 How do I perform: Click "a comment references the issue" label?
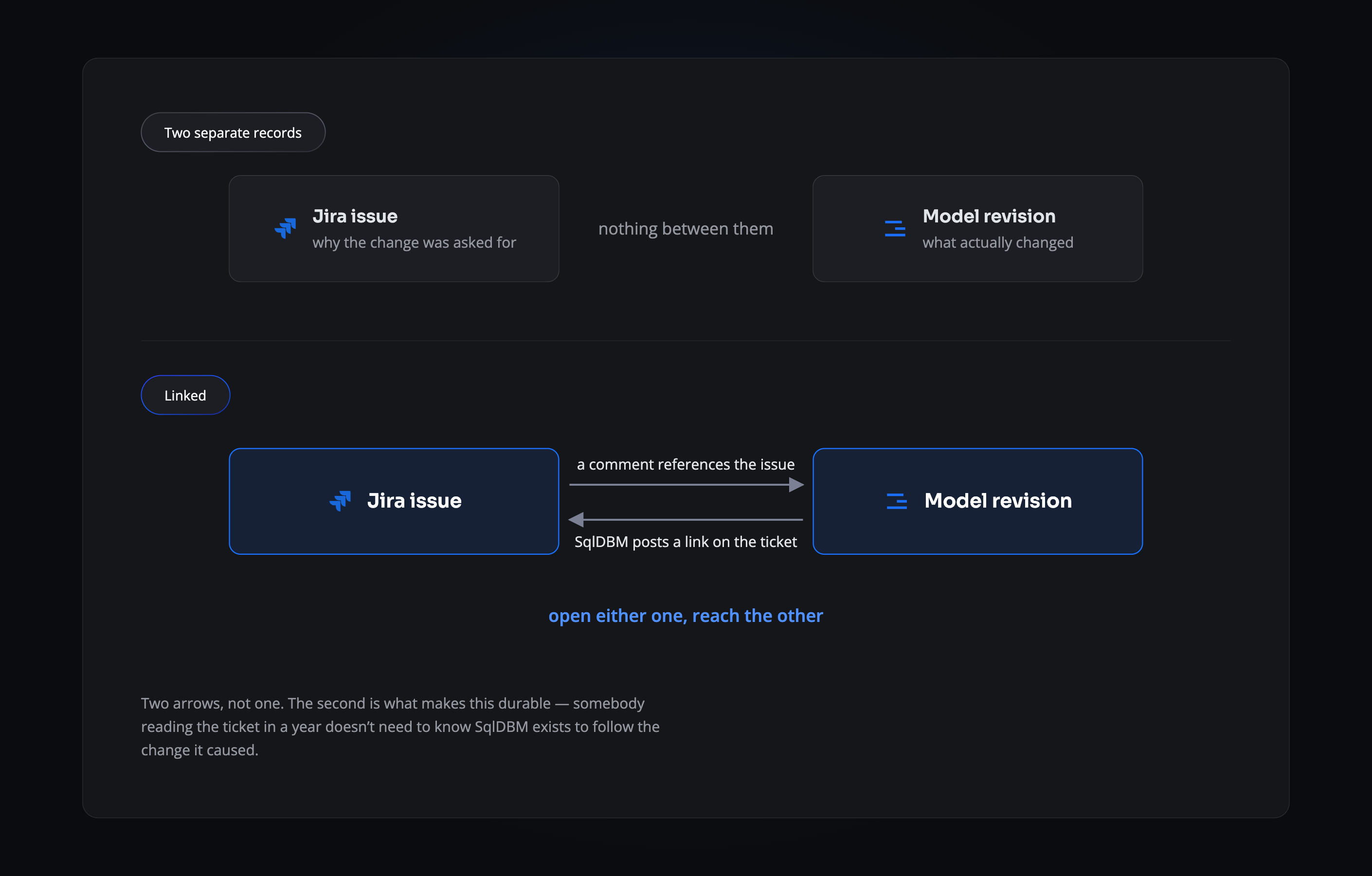686,464
